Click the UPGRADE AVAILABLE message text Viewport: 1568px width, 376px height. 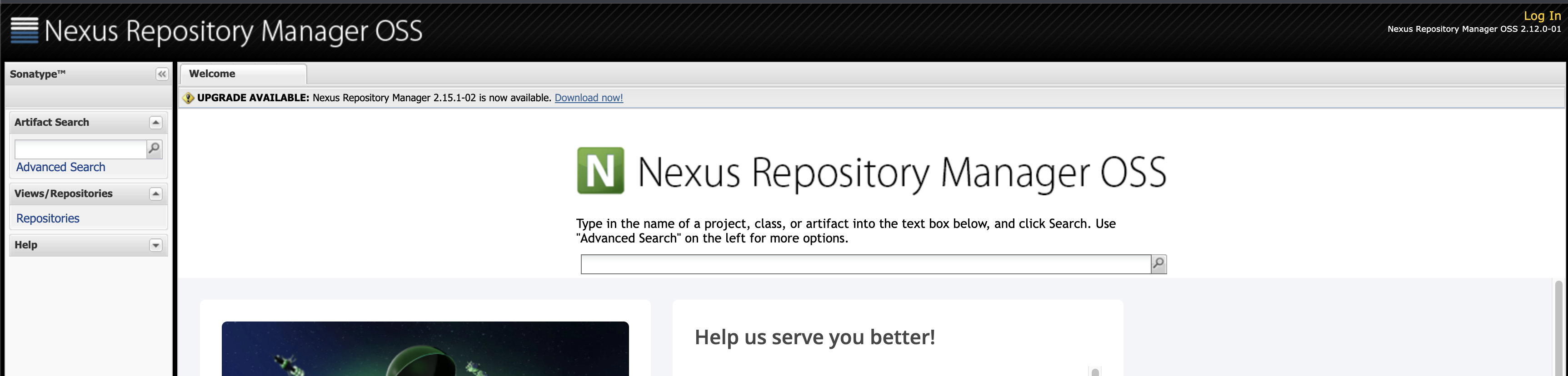(375, 97)
